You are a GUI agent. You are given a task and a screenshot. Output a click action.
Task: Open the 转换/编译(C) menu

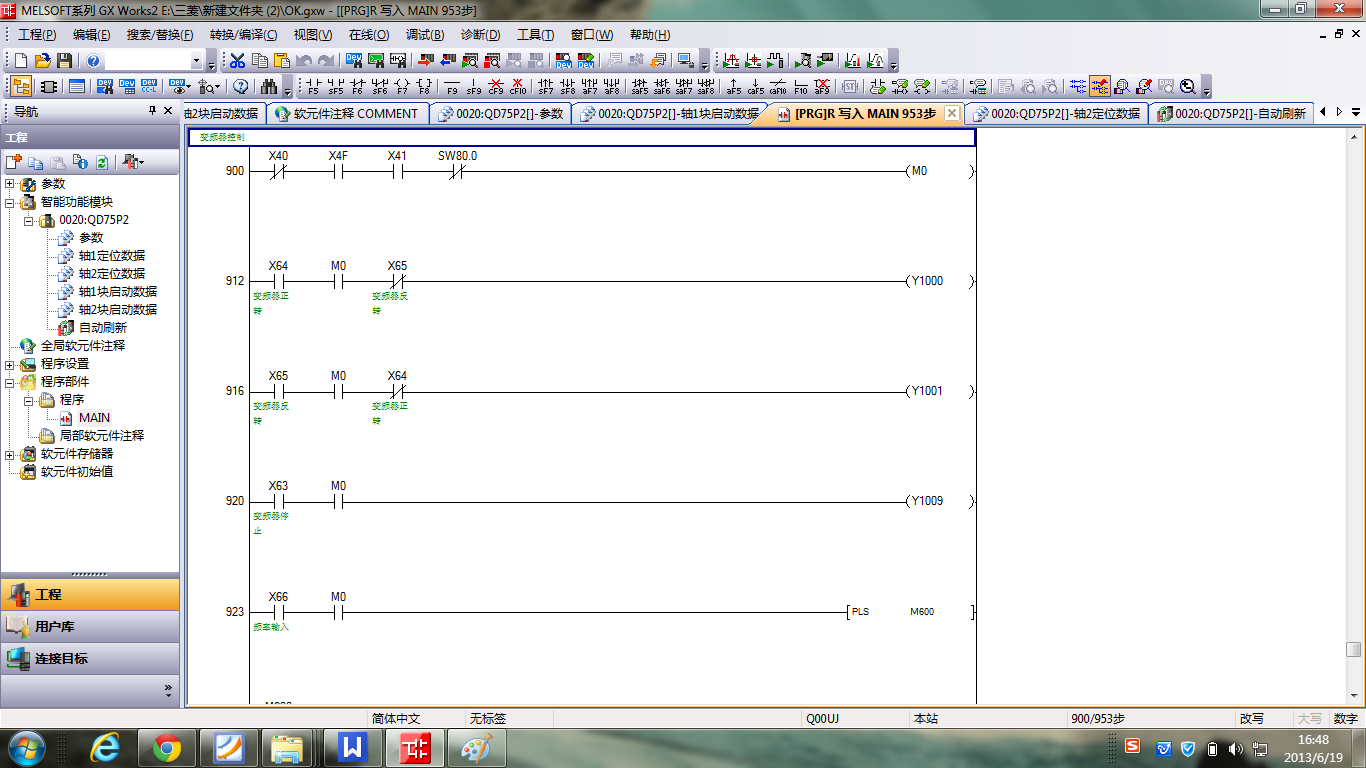tap(243, 35)
